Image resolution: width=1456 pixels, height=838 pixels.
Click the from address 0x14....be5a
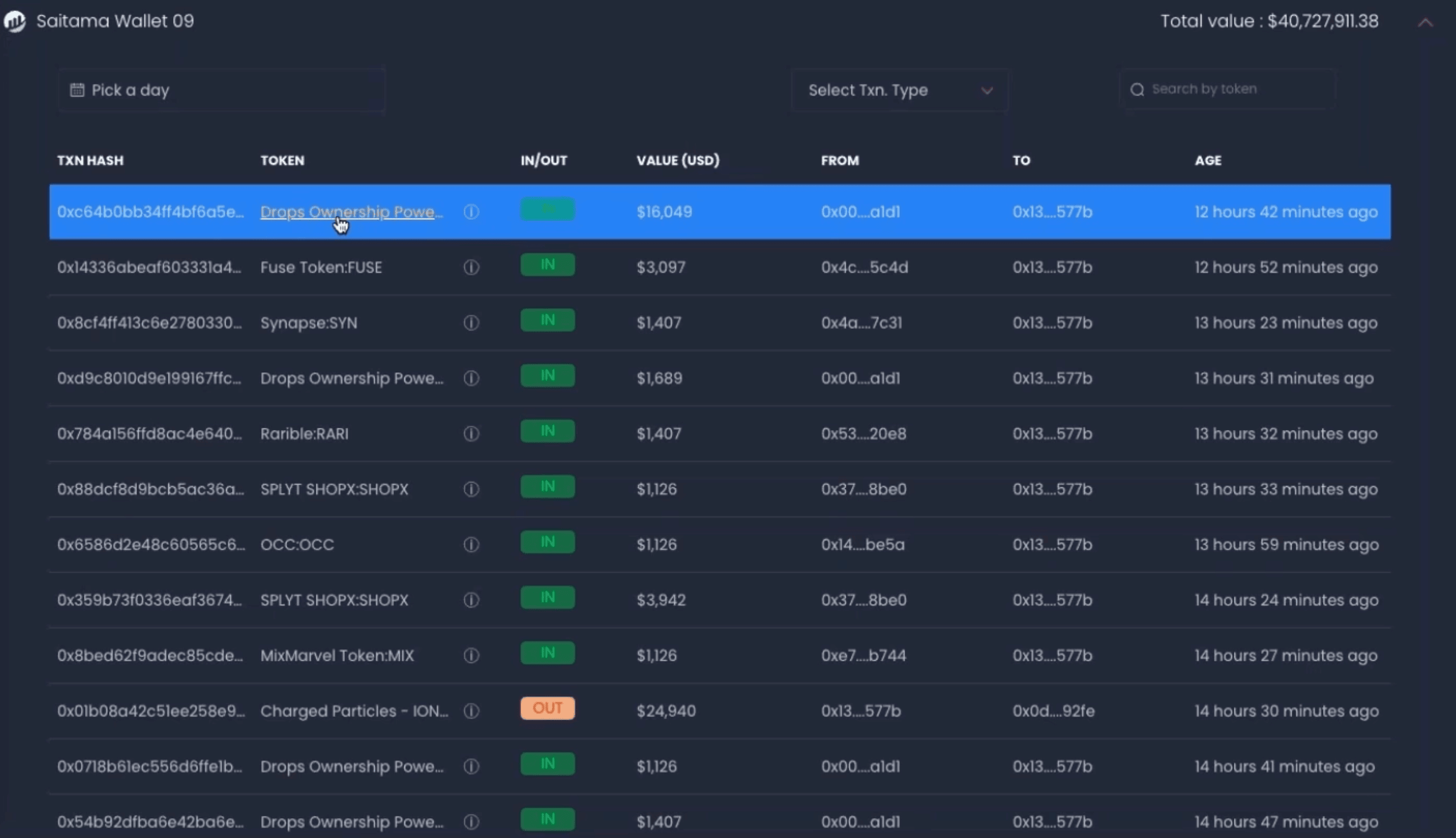tap(863, 544)
